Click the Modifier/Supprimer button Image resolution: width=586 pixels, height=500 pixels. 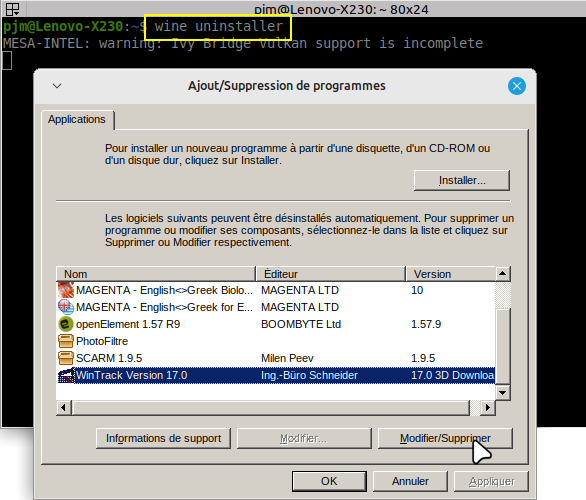coord(445,438)
